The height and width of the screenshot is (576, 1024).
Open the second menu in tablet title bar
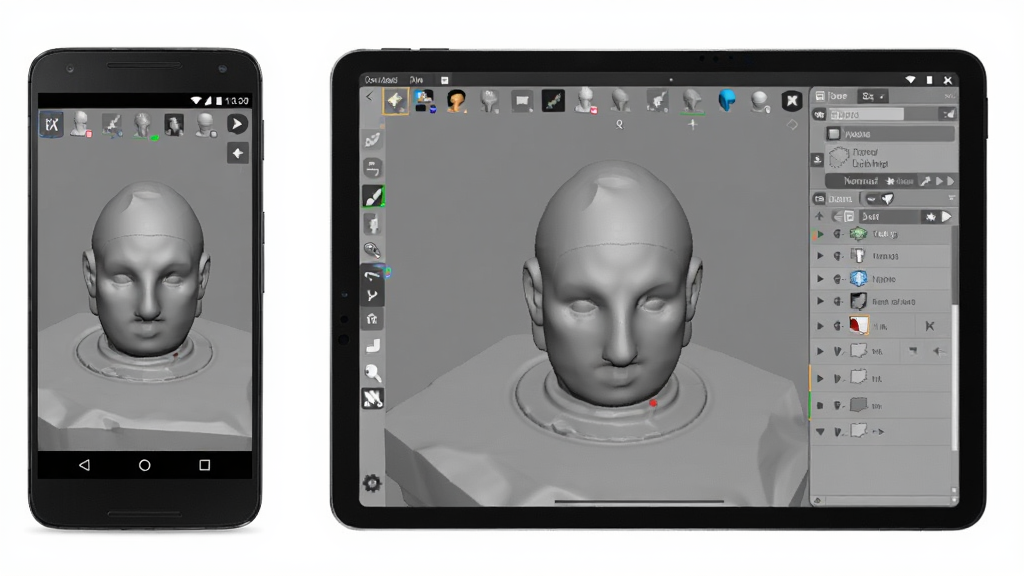[x=416, y=80]
